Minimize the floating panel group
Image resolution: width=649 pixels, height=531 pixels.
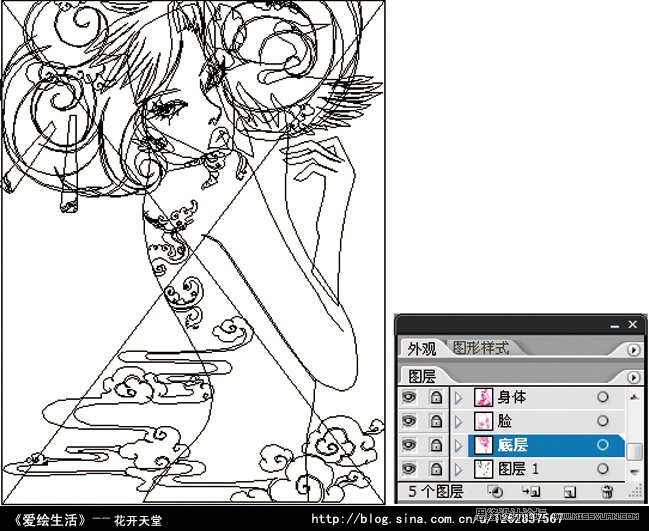(615, 326)
